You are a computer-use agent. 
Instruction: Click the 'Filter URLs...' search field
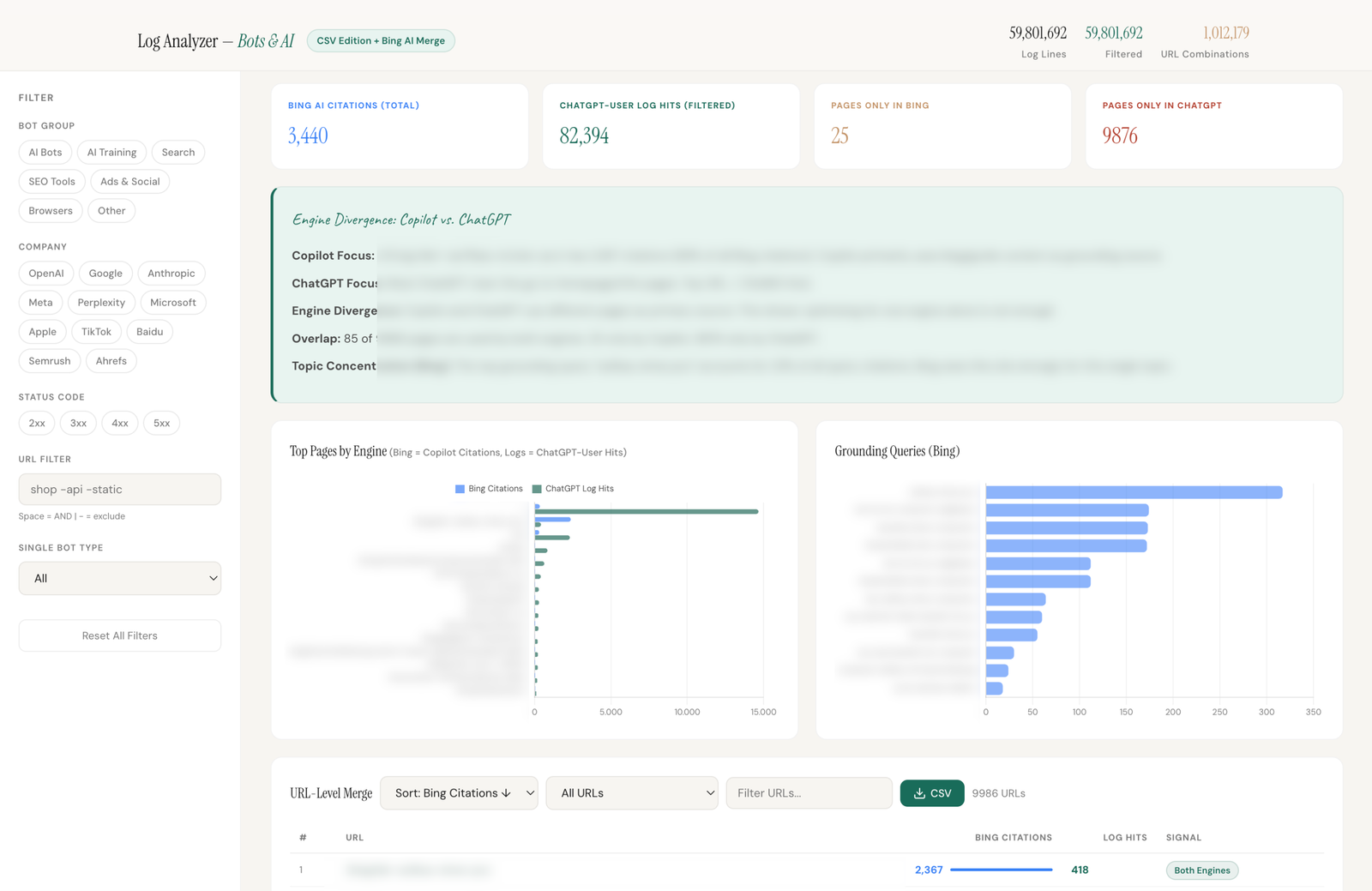808,793
